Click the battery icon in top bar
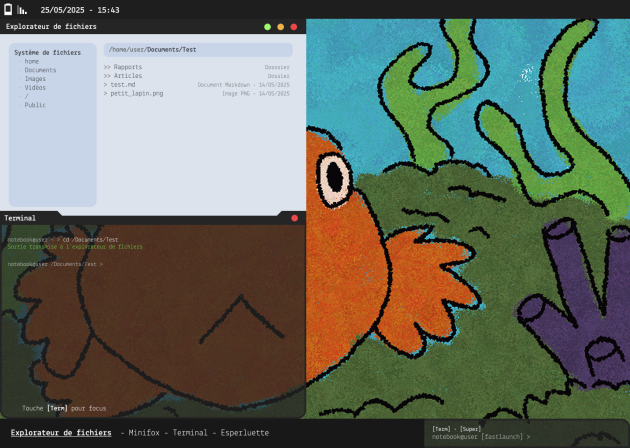 pyautogui.click(x=9, y=9)
